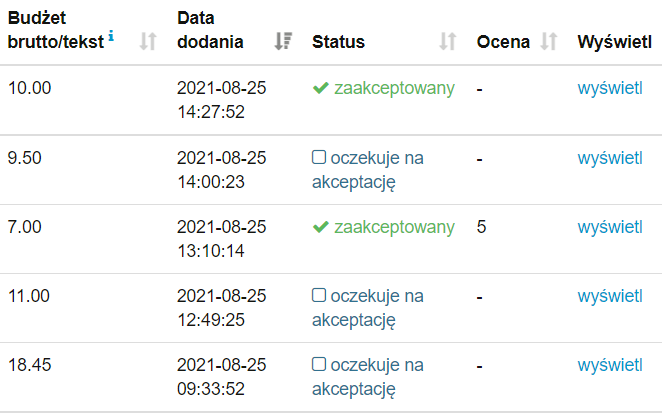Viewport: 663px width, 413px height.
Task: Open wyświetl link for 11.00 budget row
Action: point(609,296)
